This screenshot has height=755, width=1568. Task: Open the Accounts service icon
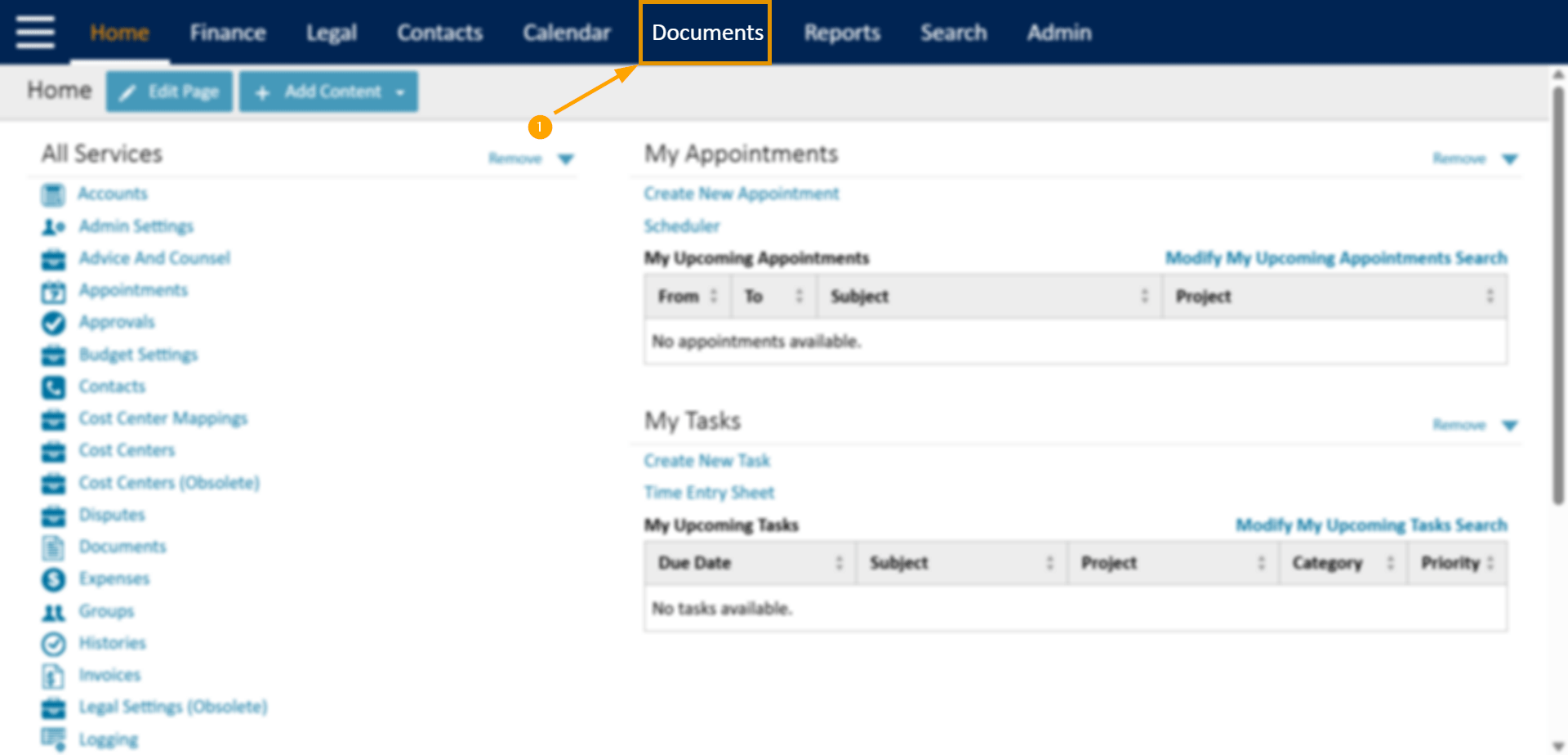click(x=52, y=194)
